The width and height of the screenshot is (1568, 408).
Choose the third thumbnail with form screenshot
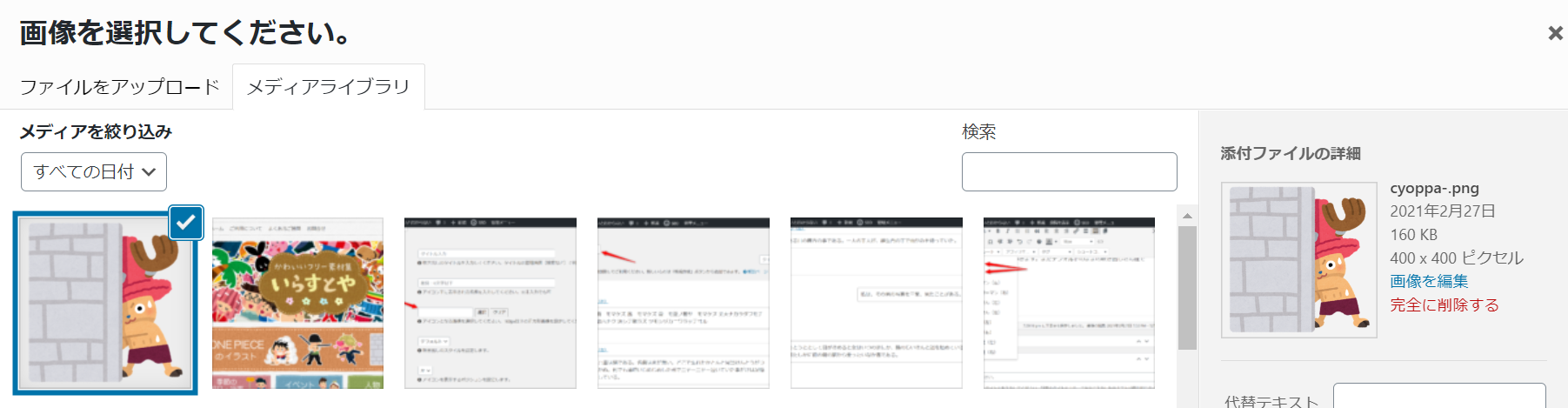pos(490,303)
